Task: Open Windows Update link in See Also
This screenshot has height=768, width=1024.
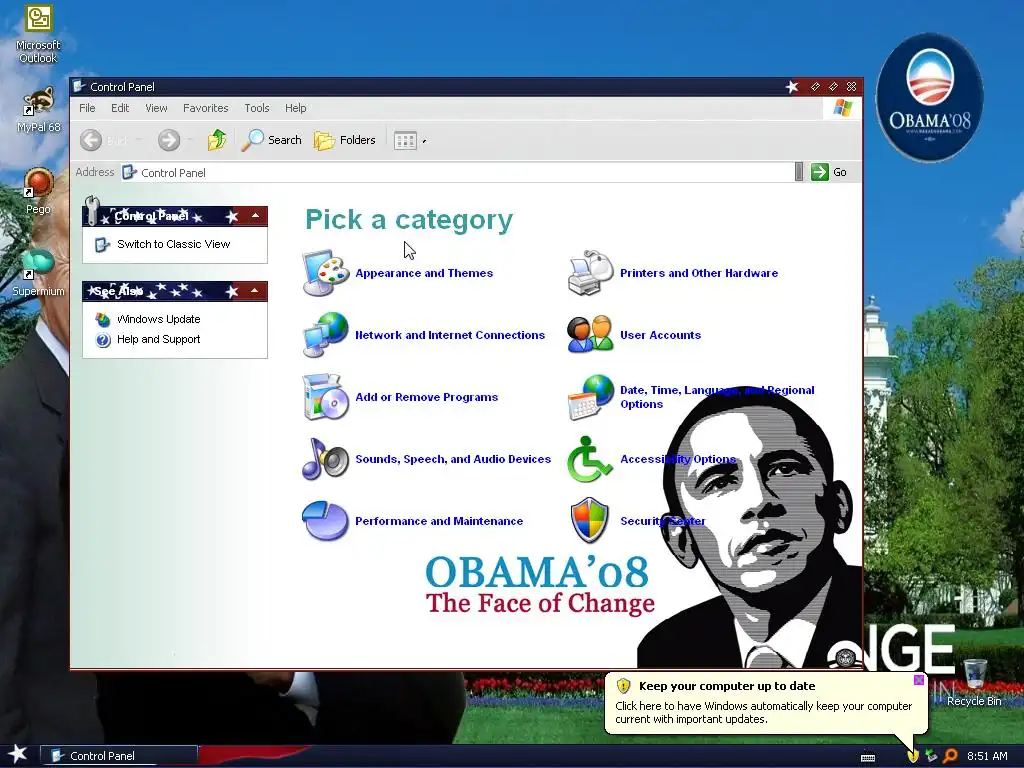Action: 159,319
